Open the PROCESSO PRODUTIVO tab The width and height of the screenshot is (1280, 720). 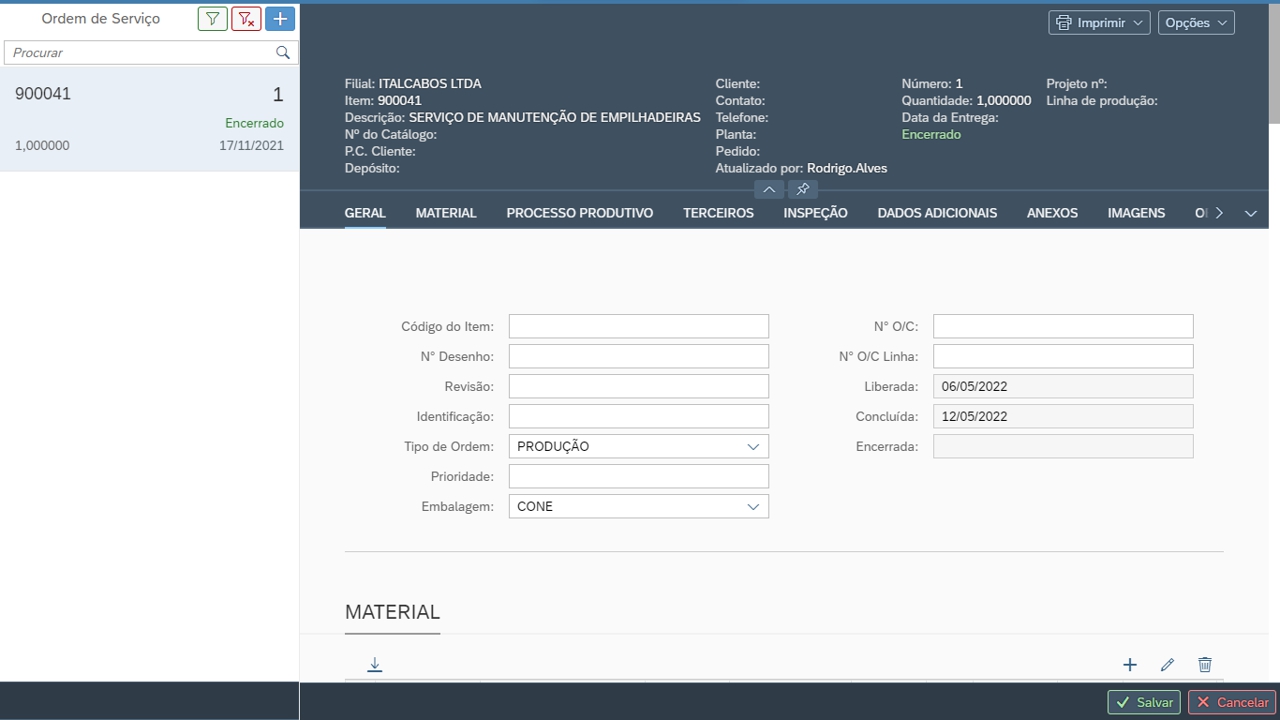pos(579,213)
